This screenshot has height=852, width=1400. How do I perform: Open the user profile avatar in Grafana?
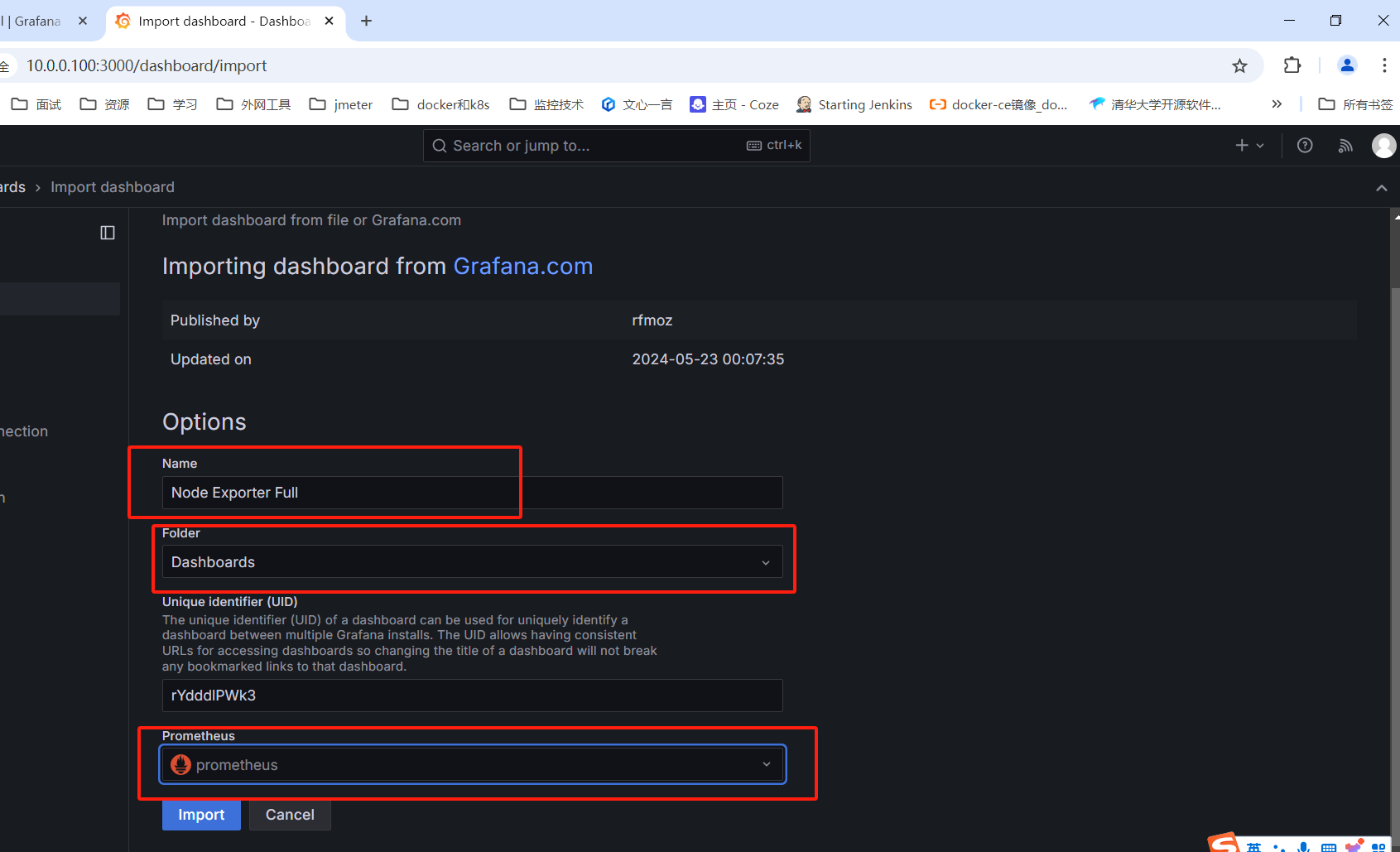1383,146
